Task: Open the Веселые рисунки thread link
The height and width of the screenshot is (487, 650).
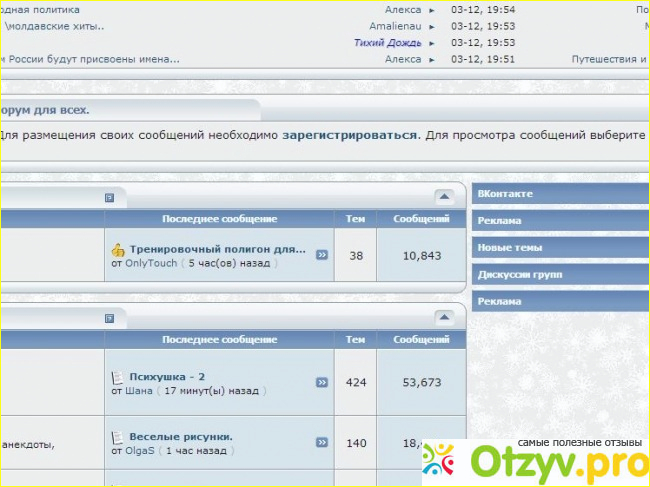Action: 181,436
